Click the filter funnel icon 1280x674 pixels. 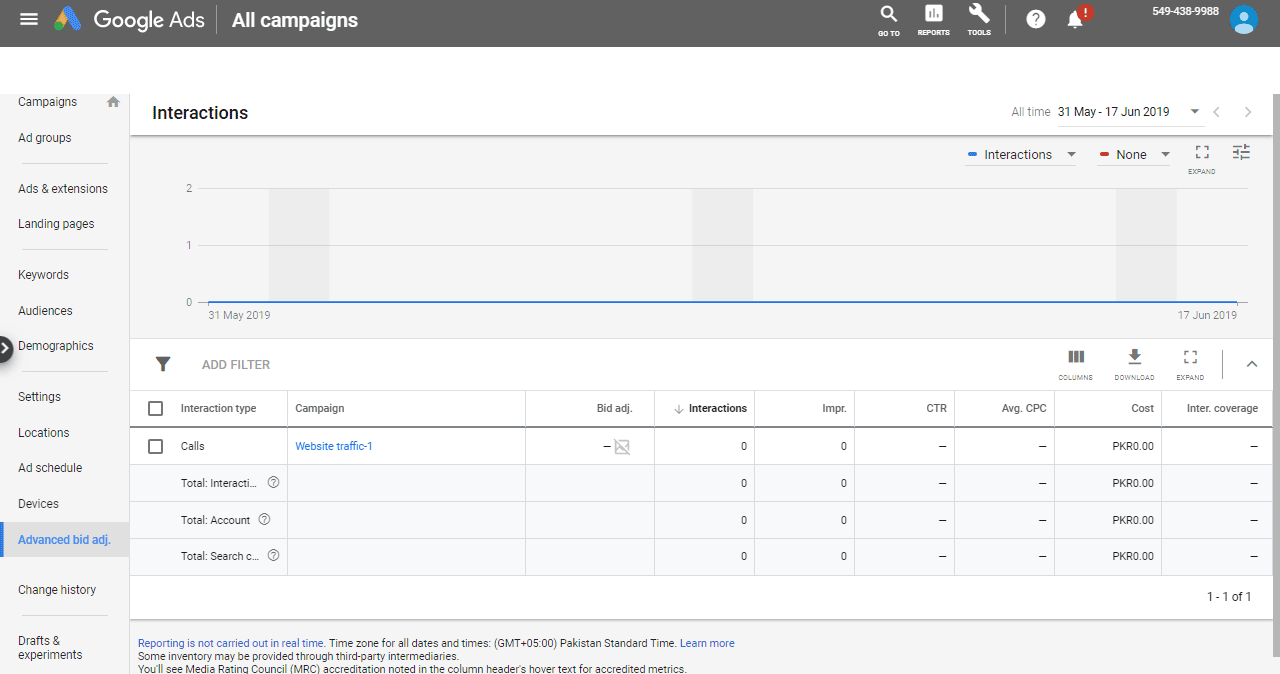tap(163, 365)
